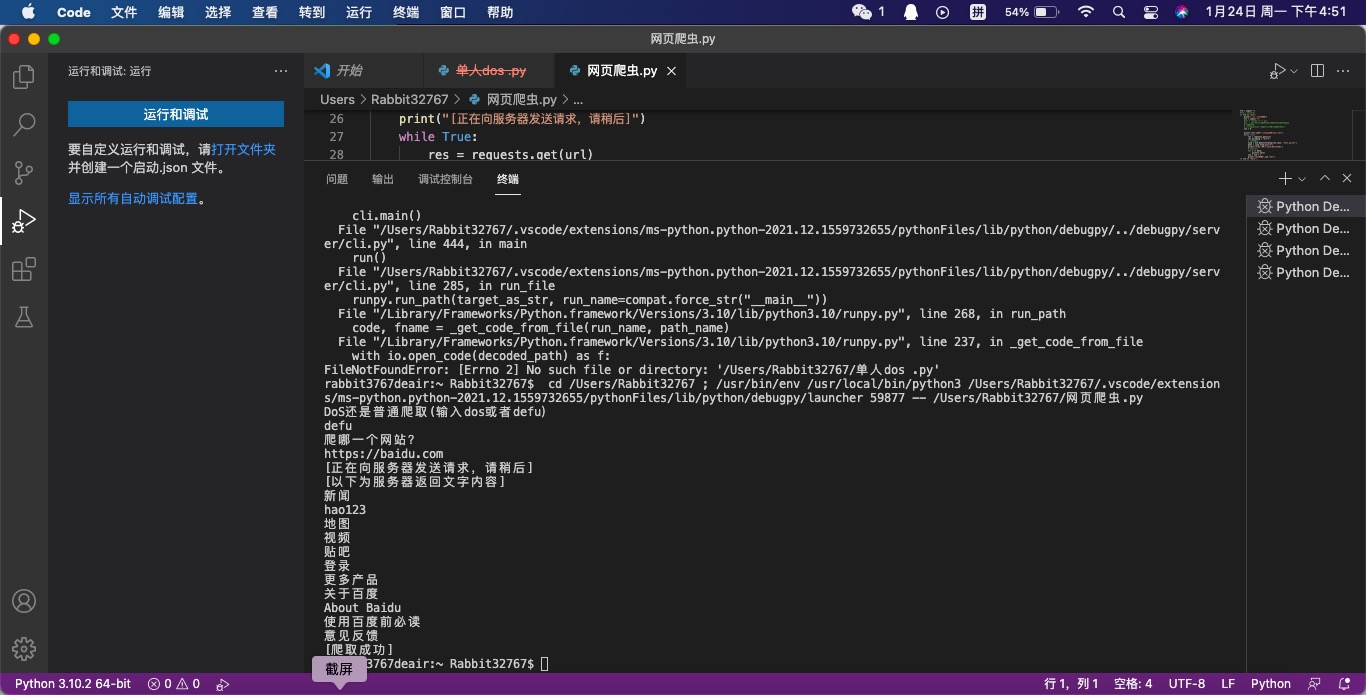The width and height of the screenshot is (1366, 695).
Task: Click the Python 3.10.2 64-bit interpreter selector
Action: click(x=72, y=684)
